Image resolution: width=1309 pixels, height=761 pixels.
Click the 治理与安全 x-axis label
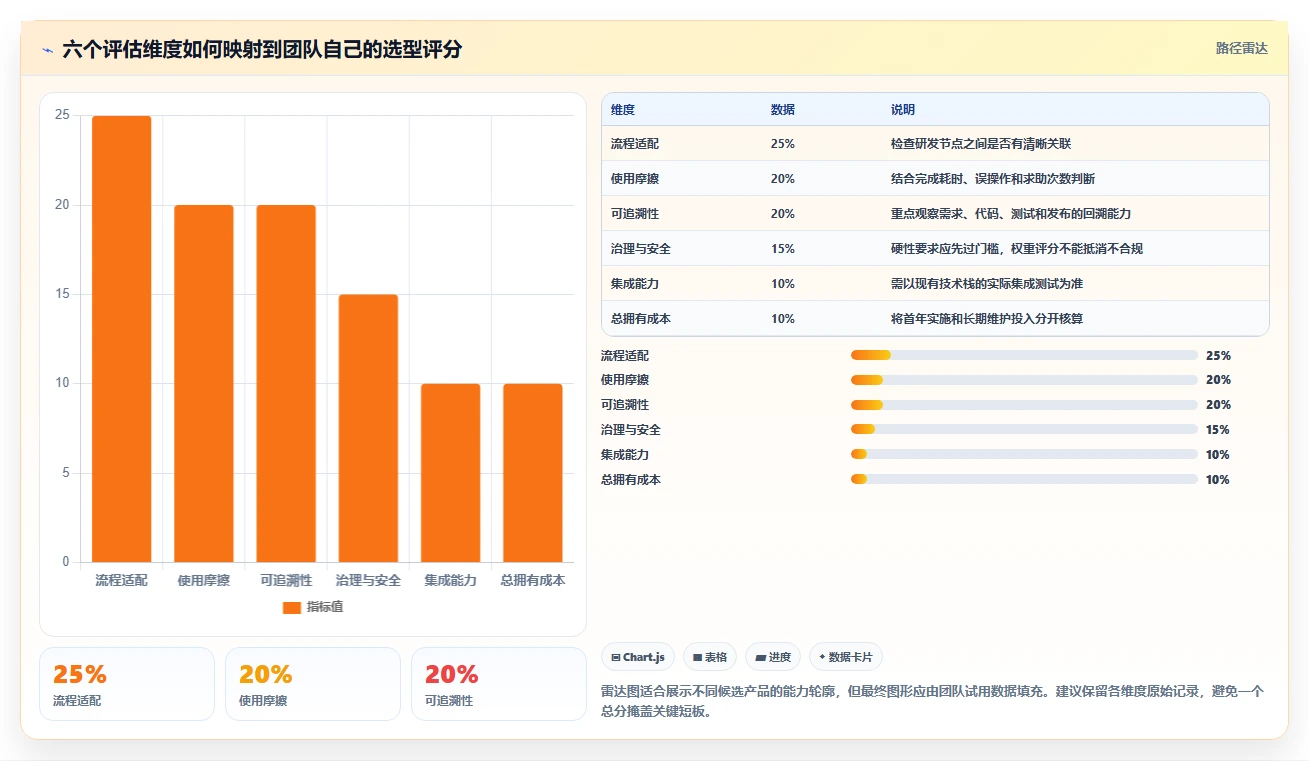(x=368, y=580)
